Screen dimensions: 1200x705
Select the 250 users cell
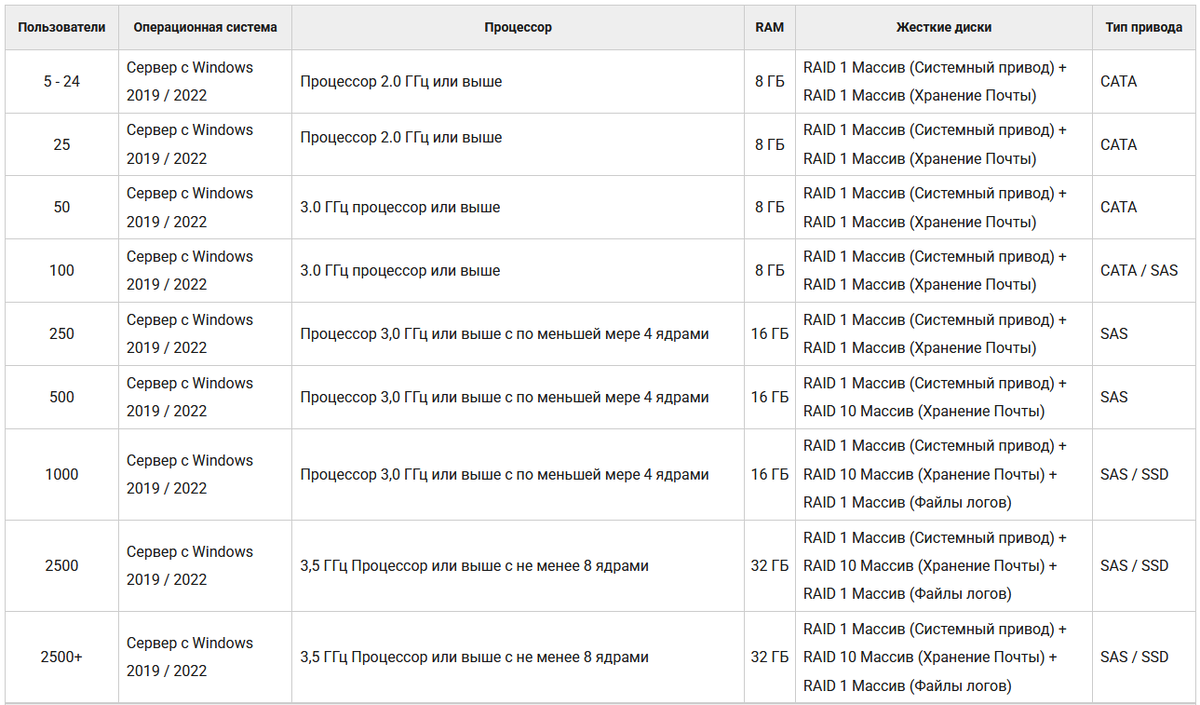[61, 334]
